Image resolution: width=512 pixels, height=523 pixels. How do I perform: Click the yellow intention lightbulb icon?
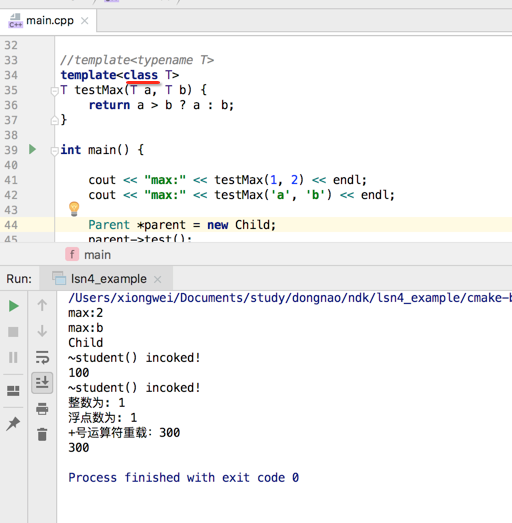74,209
